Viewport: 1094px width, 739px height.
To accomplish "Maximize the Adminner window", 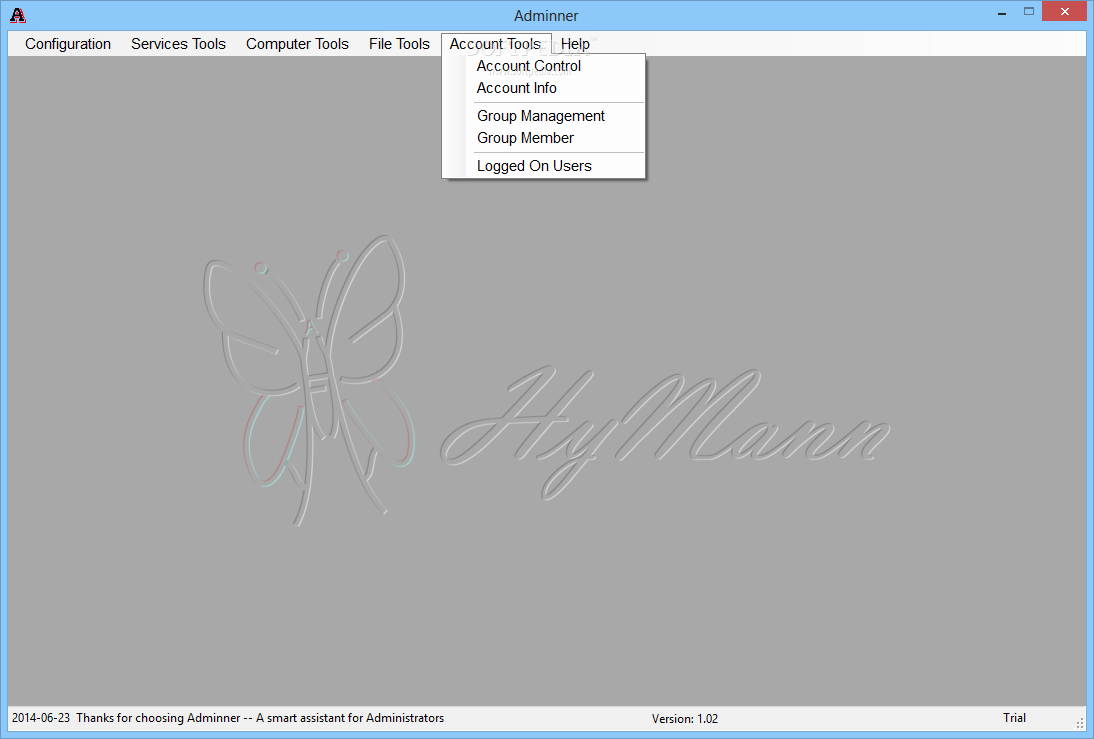I will tap(1028, 11).
